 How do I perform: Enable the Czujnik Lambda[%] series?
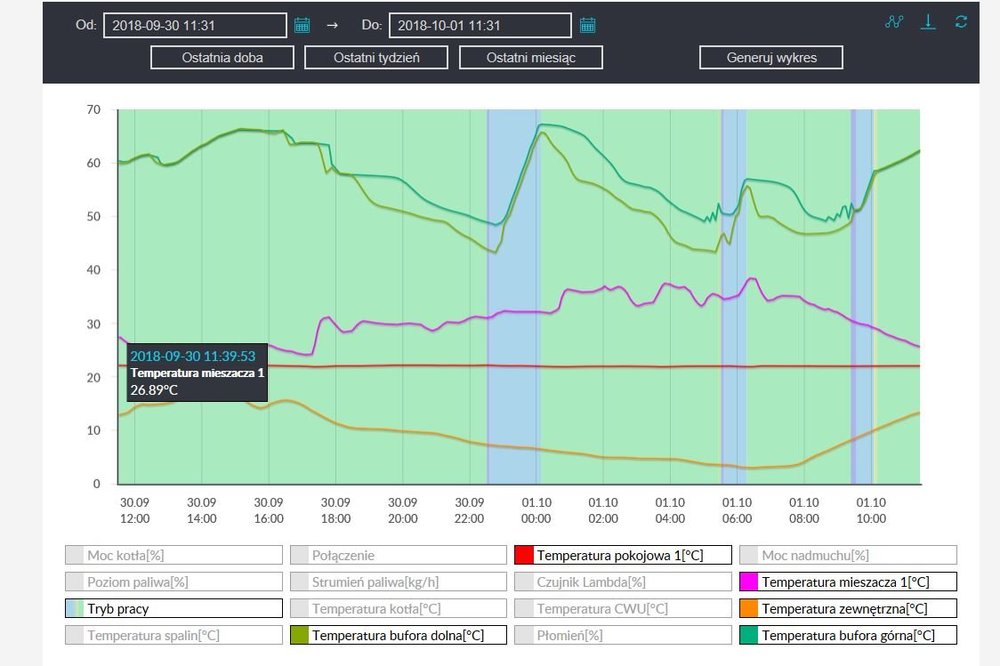623,581
